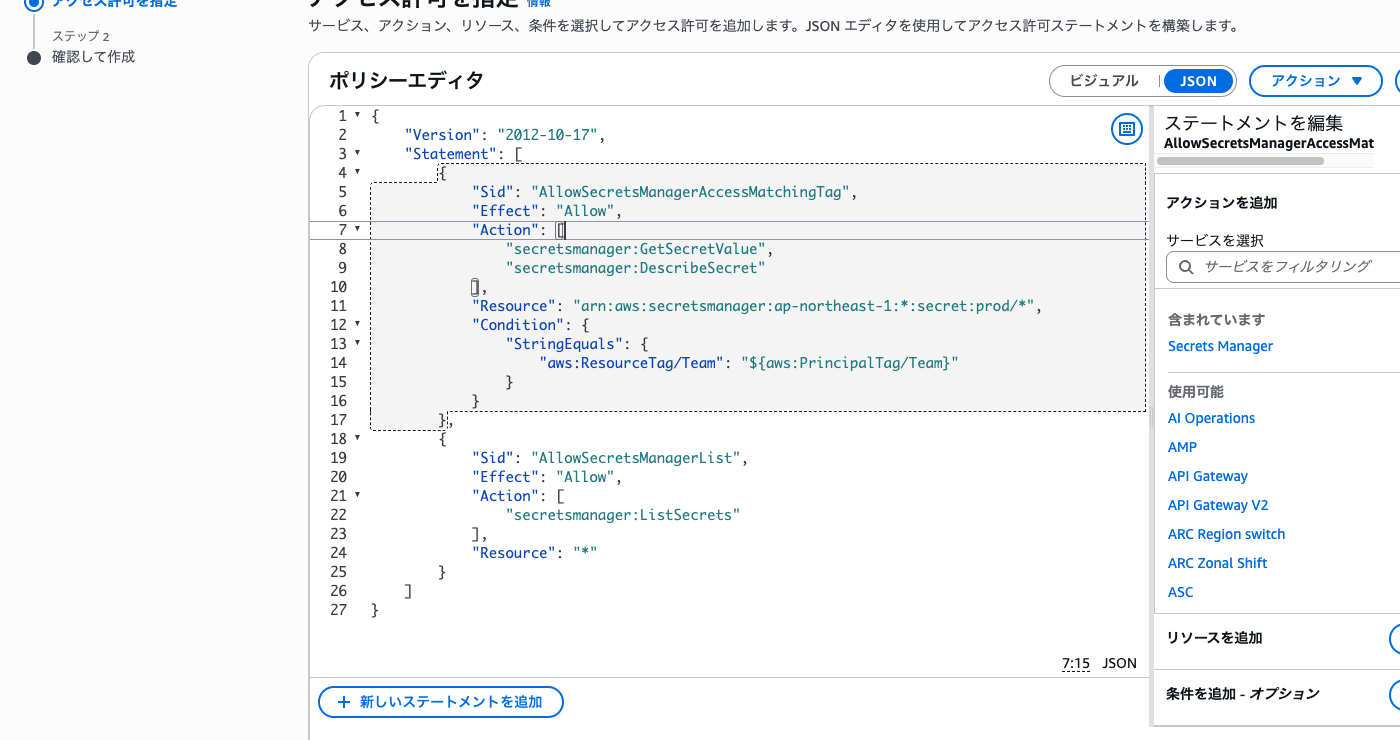Select the ASC service link
This screenshot has height=740, width=1400.
(1181, 592)
